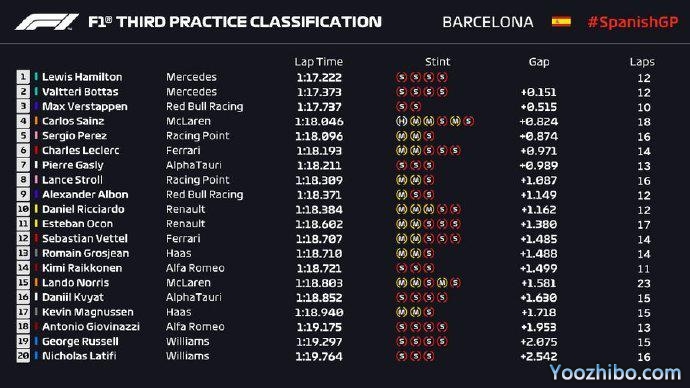Select the Lap Time column header
690x388 pixels.
[319, 62]
